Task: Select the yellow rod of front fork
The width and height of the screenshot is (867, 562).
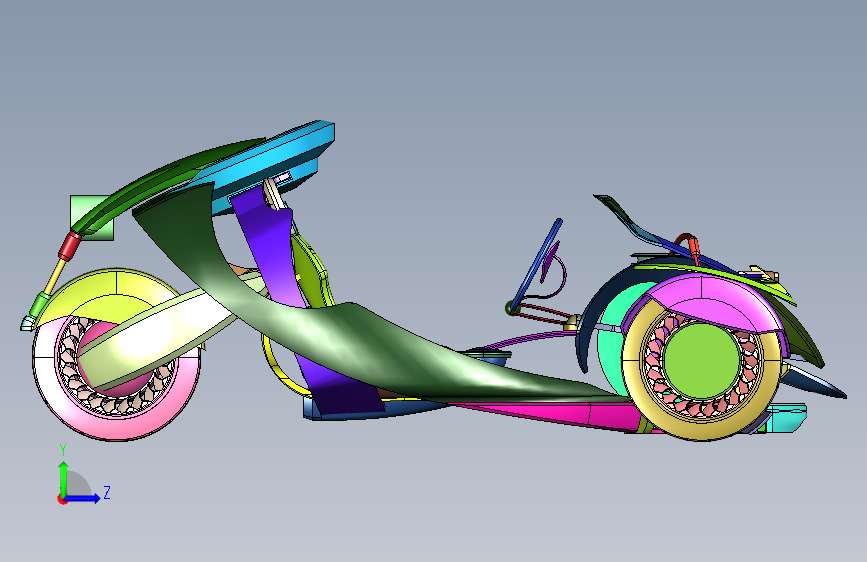Action: [54, 276]
